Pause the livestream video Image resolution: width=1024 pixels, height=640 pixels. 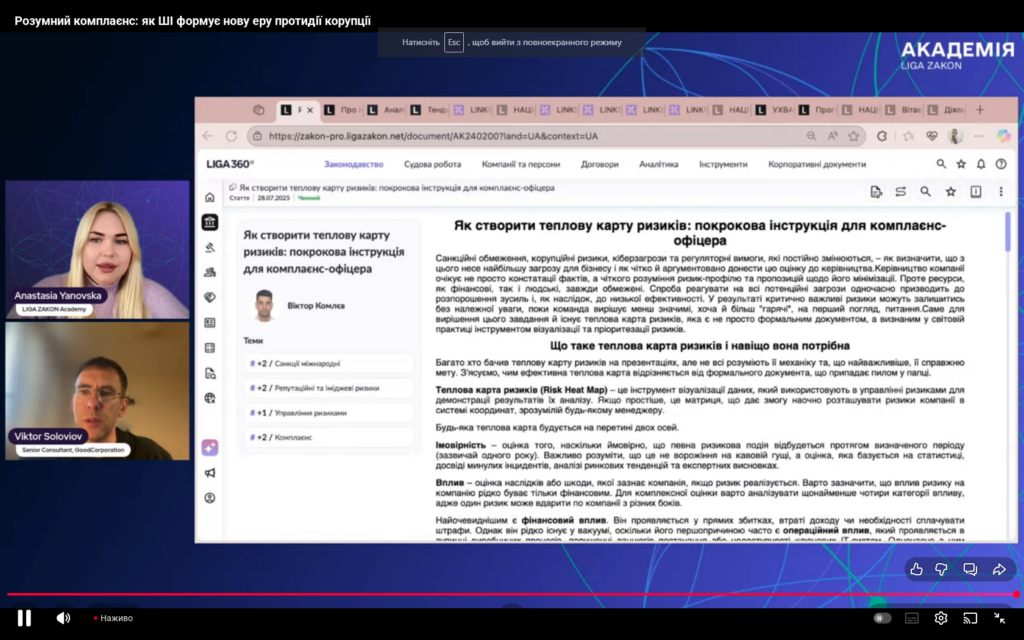24,618
